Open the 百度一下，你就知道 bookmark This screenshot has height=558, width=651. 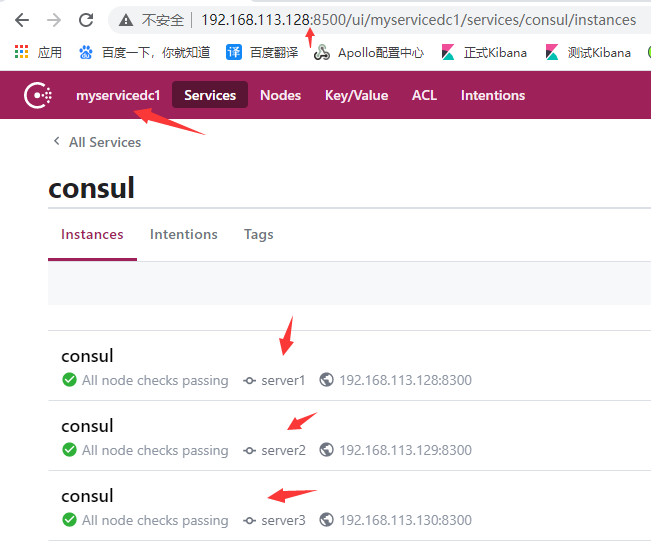pyautogui.click(x=144, y=52)
